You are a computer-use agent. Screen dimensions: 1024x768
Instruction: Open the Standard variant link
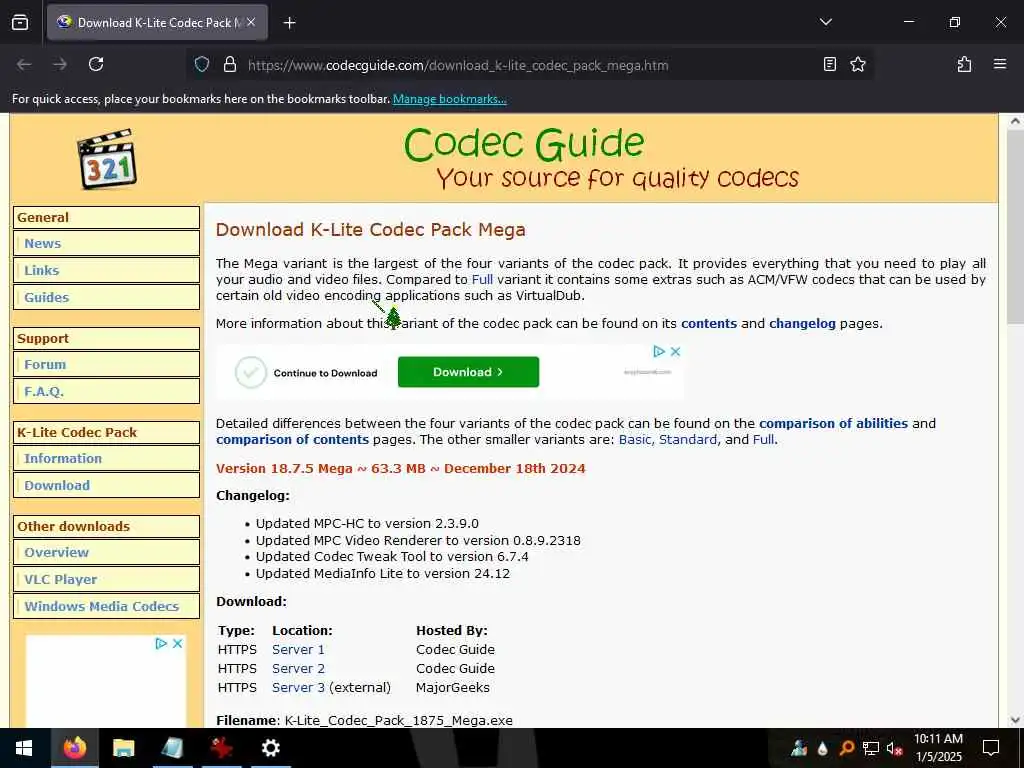pyautogui.click(x=688, y=440)
